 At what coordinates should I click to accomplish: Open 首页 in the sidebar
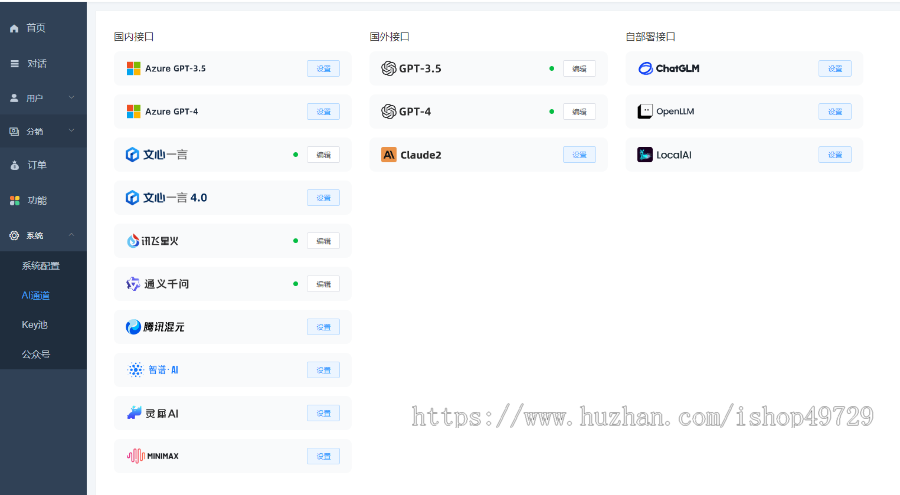tap(36, 28)
